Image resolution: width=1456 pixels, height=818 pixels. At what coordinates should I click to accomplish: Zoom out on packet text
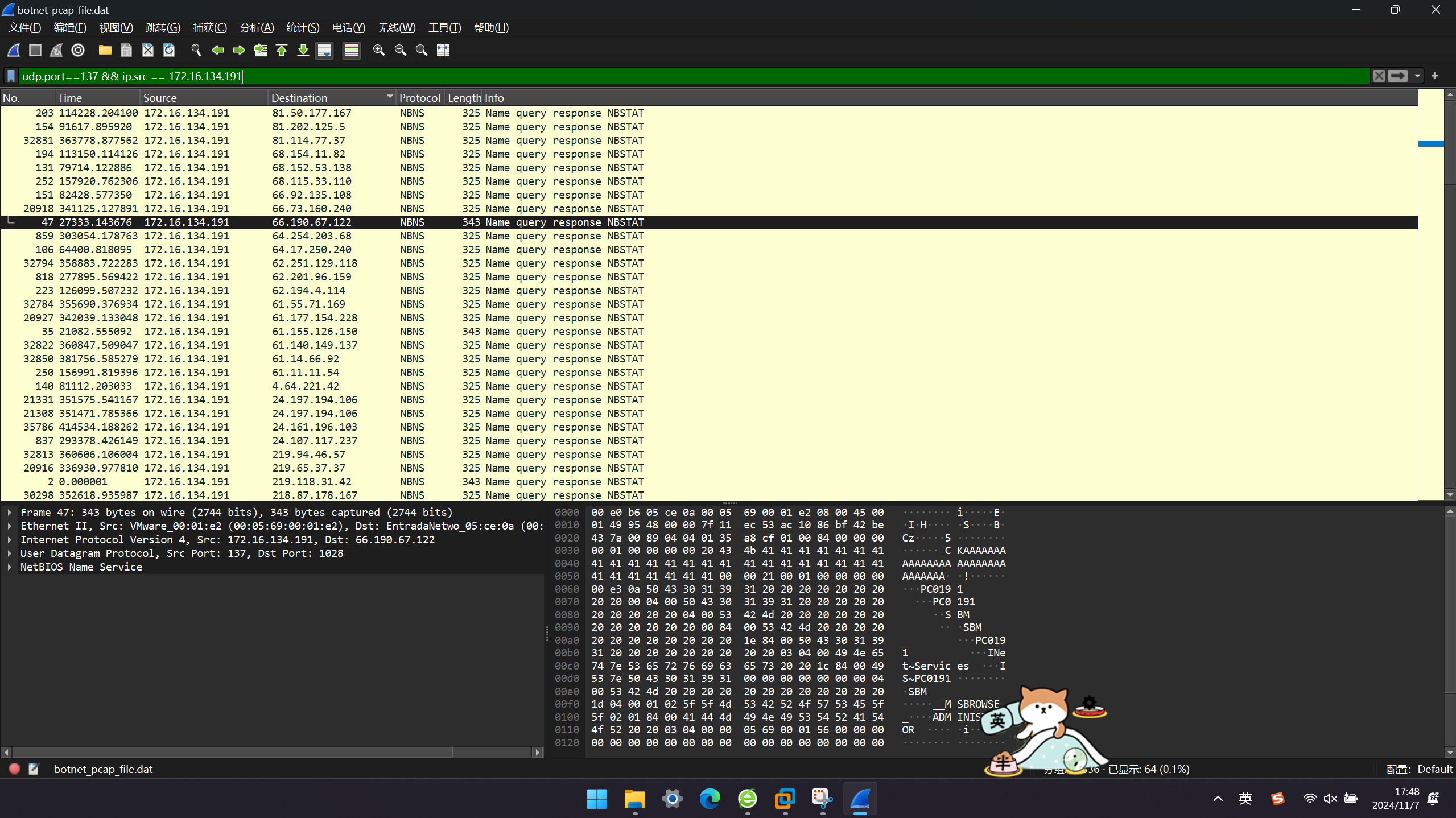pyautogui.click(x=401, y=50)
